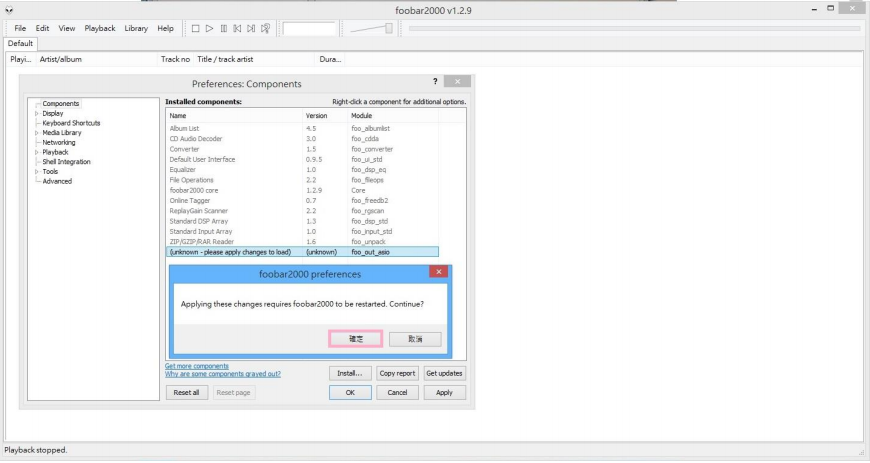The width and height of the screenshot is (870, 463).
Task: Open the Playback menu
Action: click(100, 28)
